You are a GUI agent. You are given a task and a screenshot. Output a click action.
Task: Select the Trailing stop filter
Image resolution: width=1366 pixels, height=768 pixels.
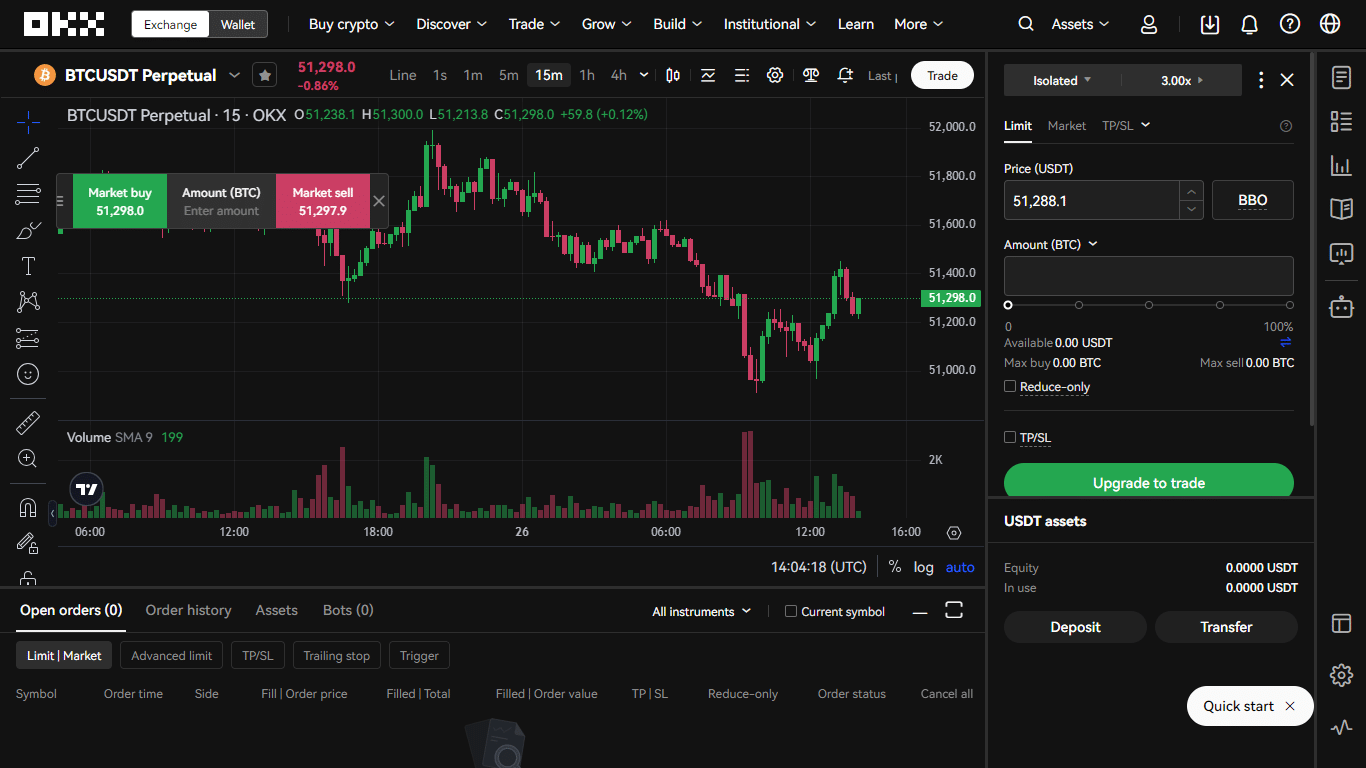click(337, 656)
